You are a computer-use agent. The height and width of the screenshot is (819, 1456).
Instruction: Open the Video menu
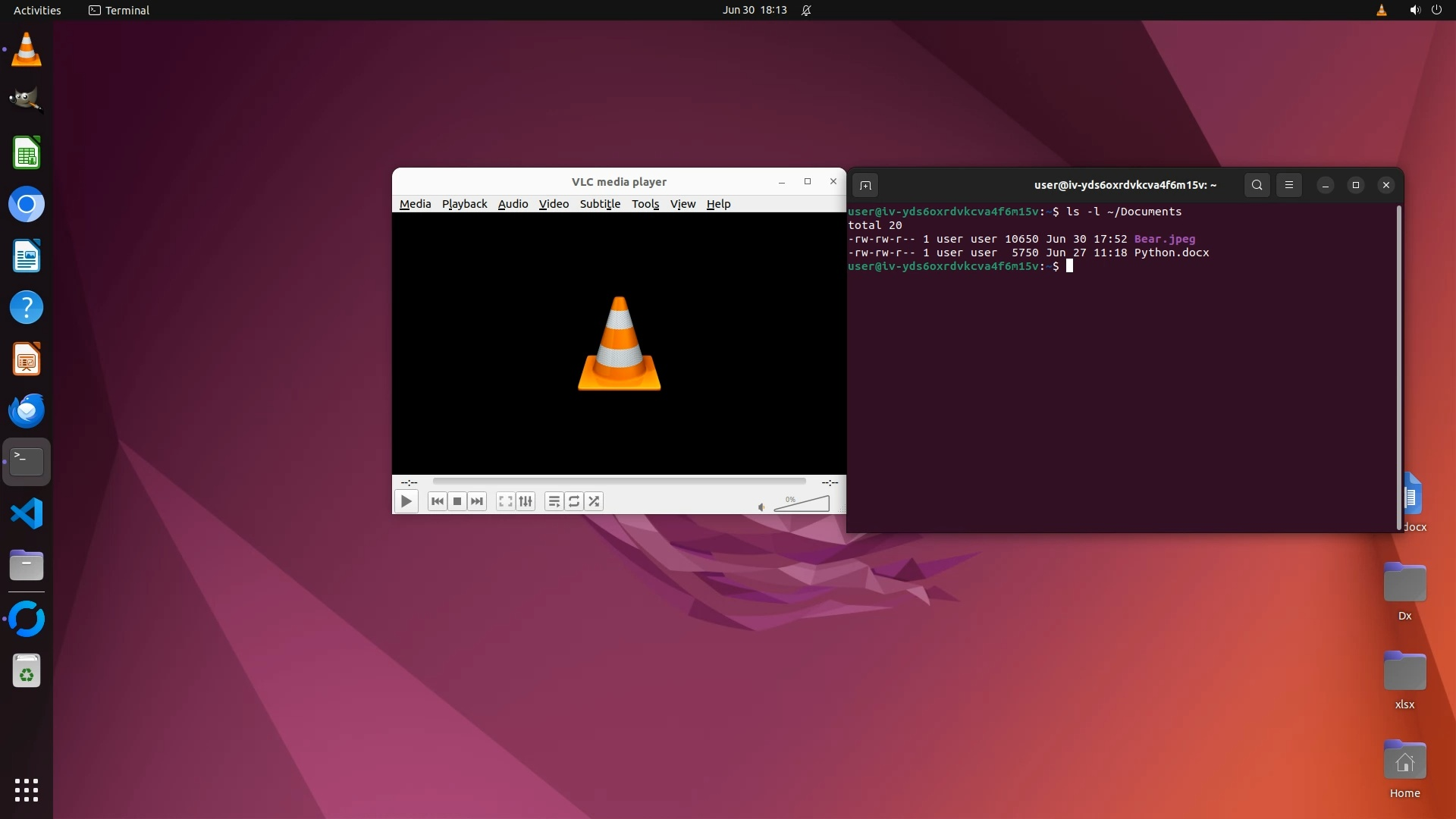[554, 204]
